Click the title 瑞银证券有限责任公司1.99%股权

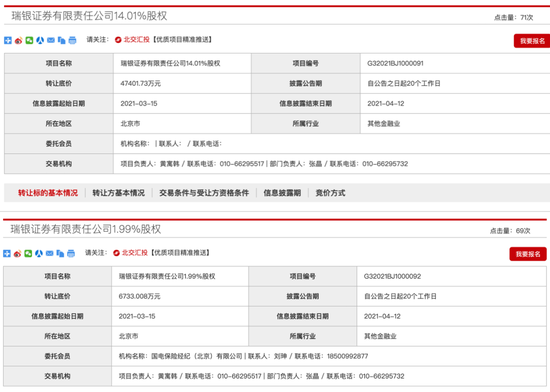click(86, 229)
